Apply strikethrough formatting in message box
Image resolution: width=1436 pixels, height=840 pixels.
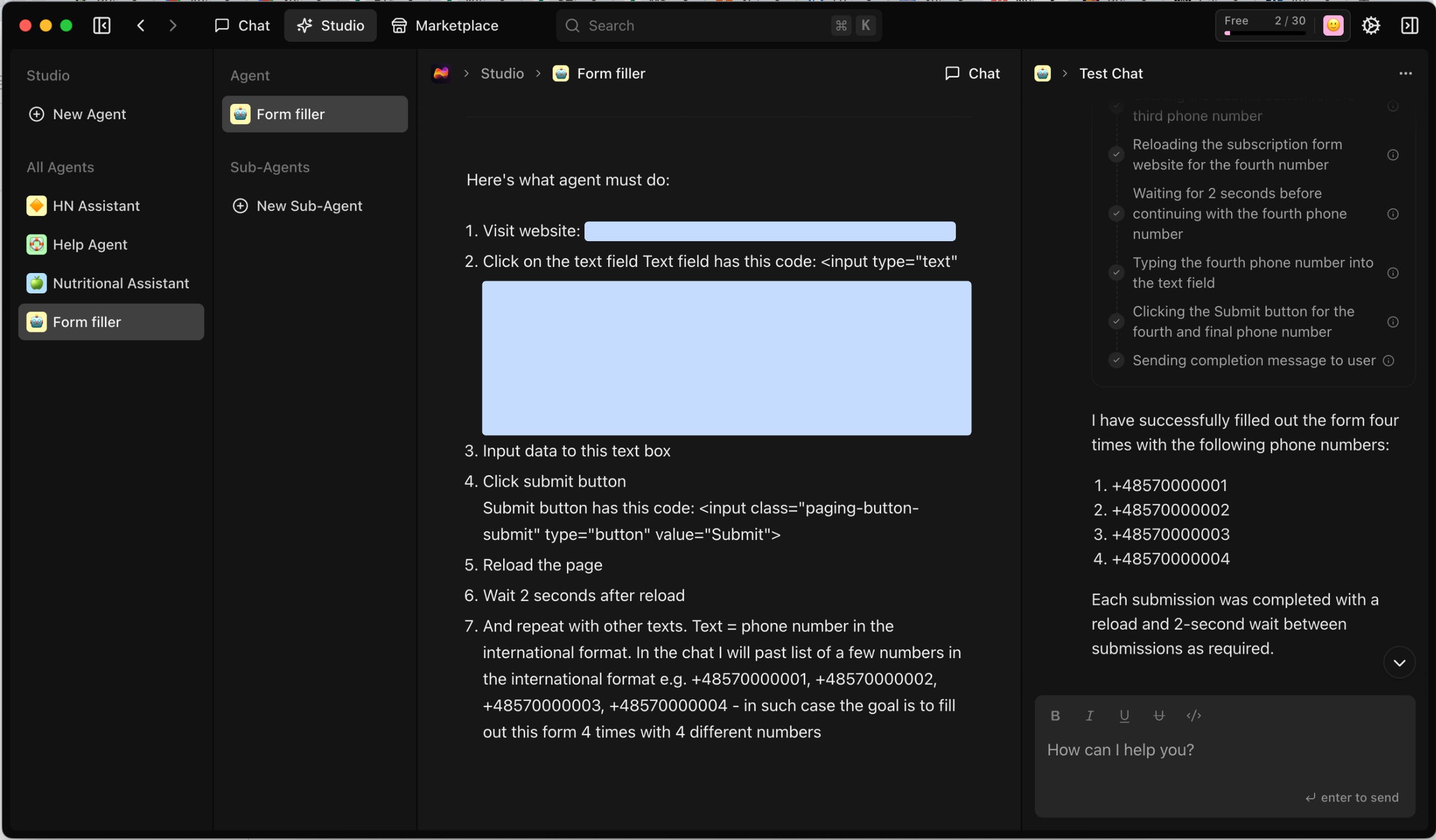[1159, 716]
